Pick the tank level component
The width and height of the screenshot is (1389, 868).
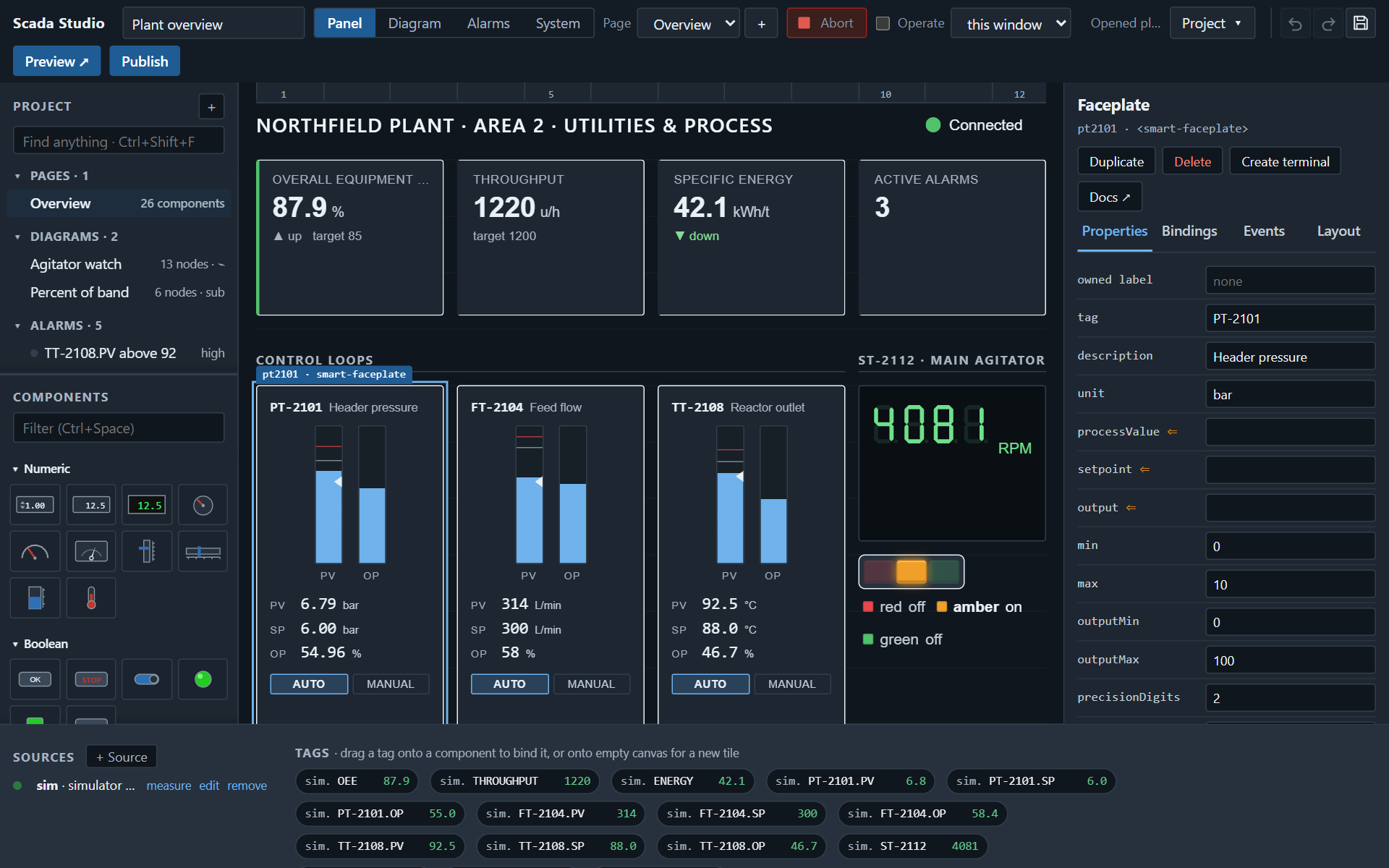(x=35, y=598)
